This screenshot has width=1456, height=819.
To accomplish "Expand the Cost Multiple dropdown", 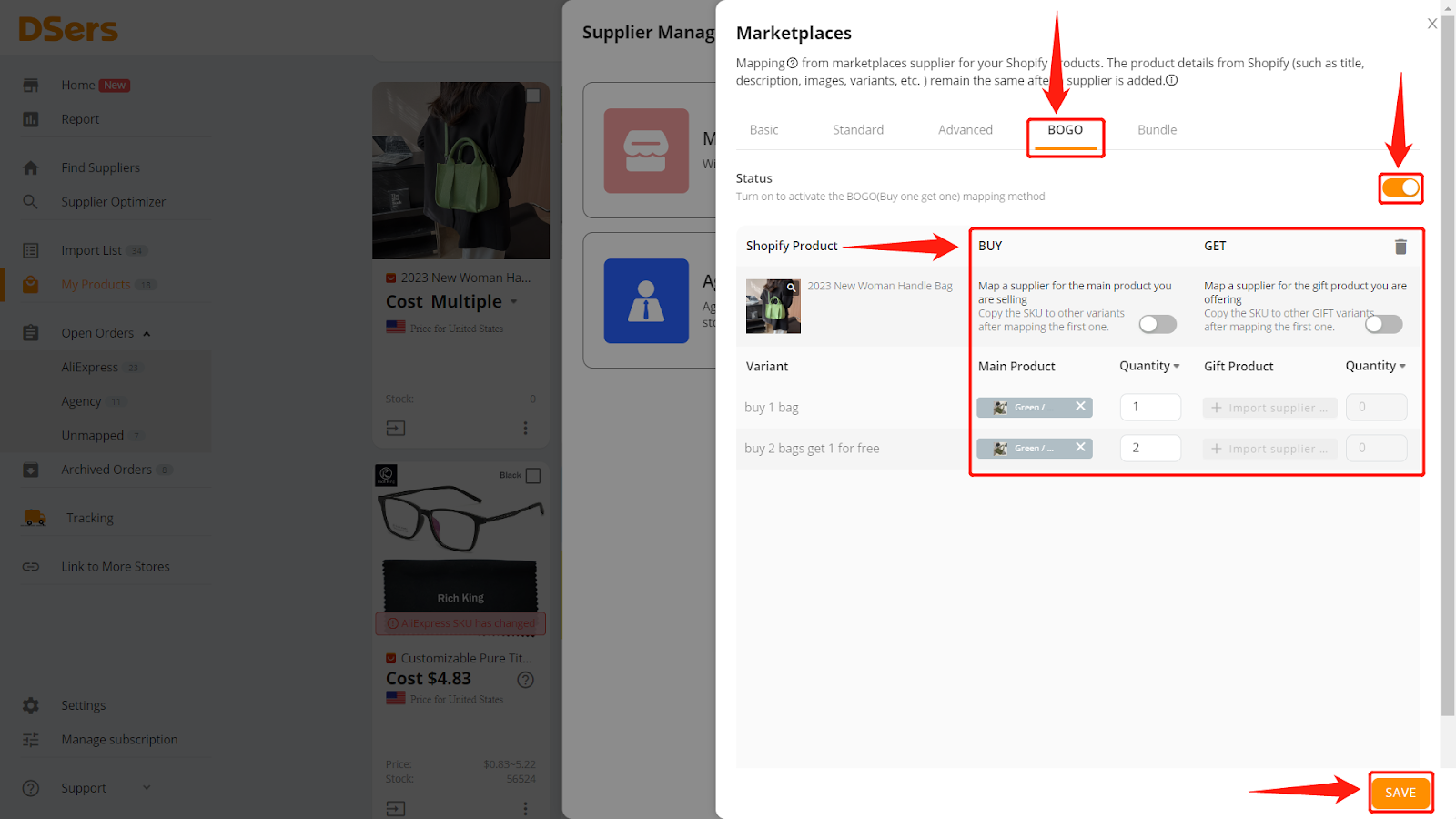I will (x=514, y=302).
